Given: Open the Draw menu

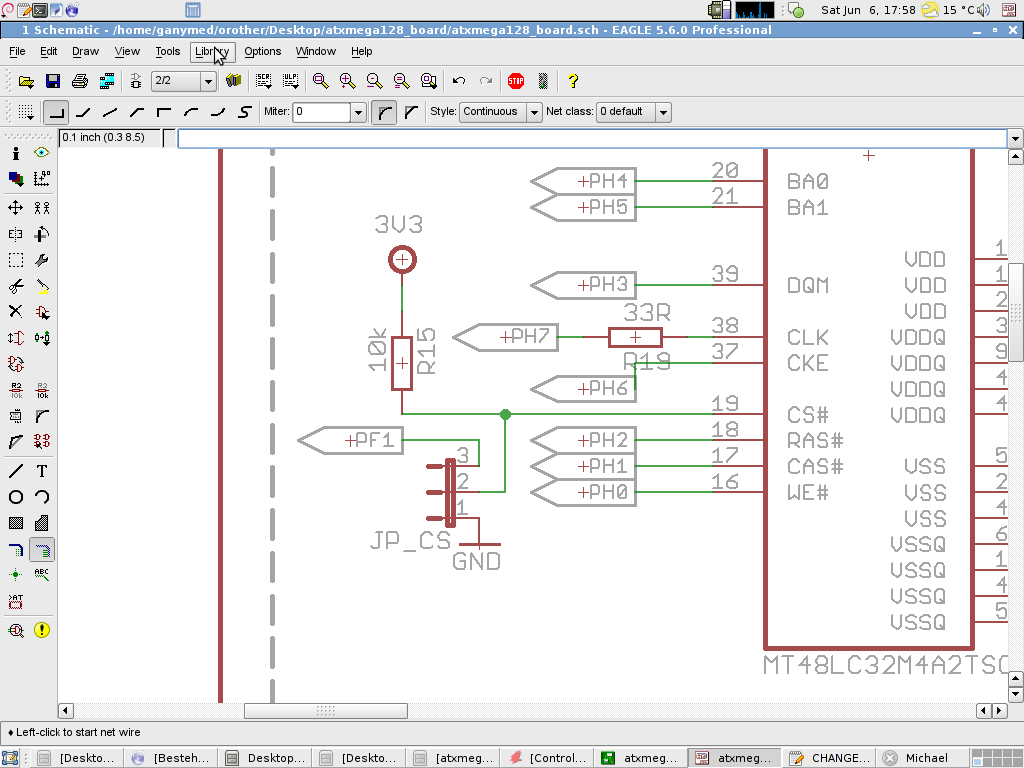Looking at the screenshot, I should click(86, 51).
